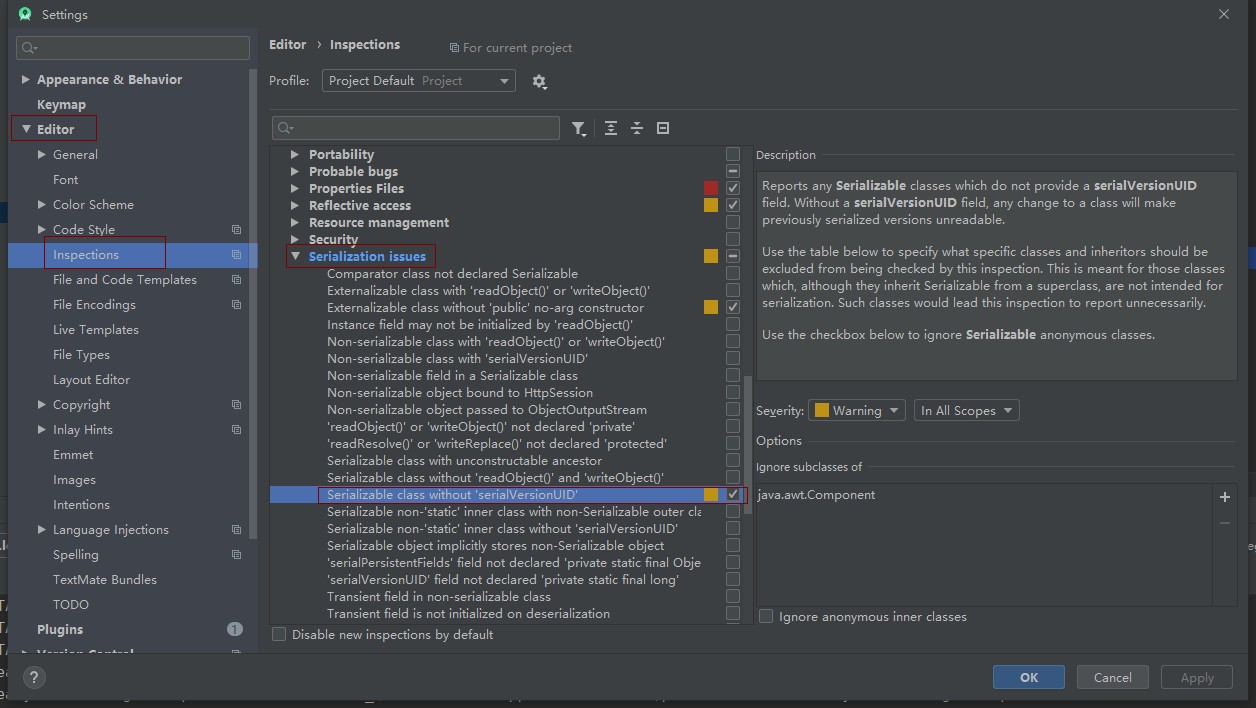Toggle the Portability inspections checkbox
The image size is (1256, 708).
pos(733,154)
